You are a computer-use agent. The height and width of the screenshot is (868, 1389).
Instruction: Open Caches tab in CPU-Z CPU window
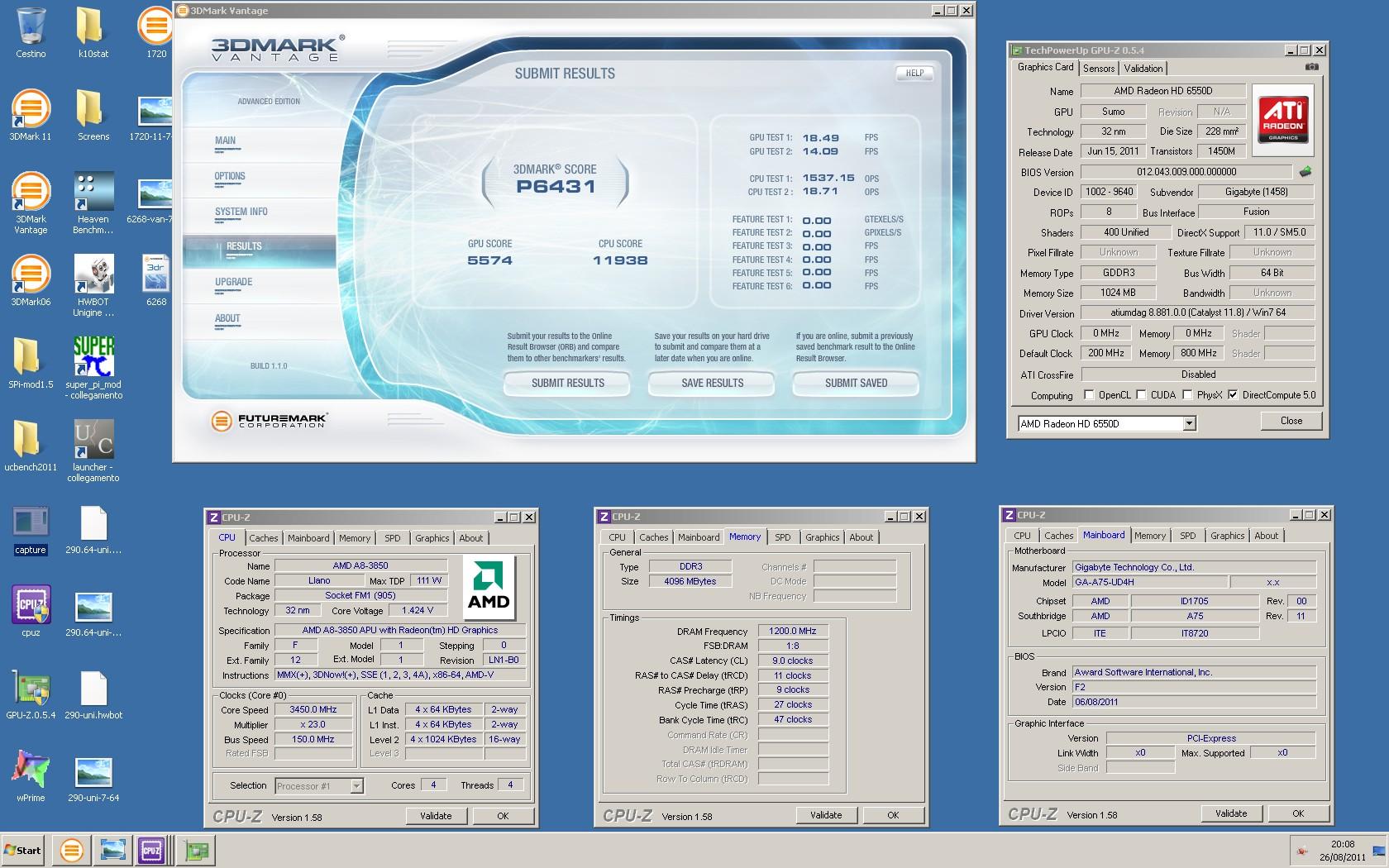264,538
